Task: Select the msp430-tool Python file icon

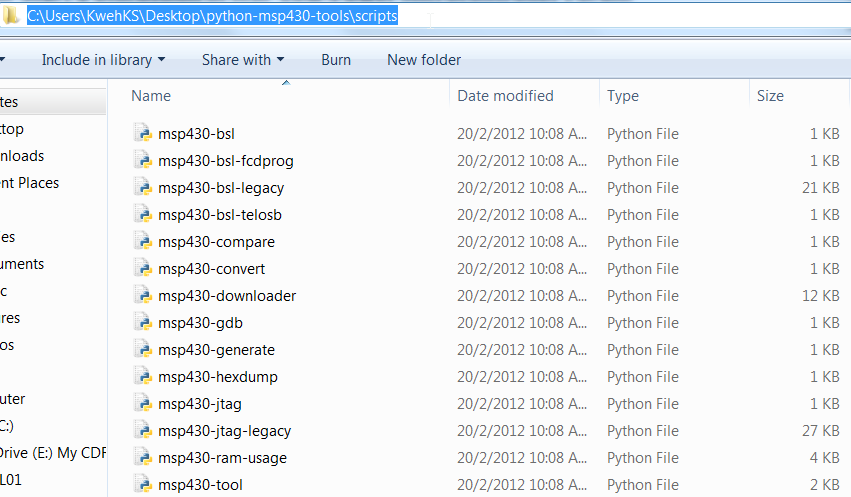Action: tap(141, 485)
